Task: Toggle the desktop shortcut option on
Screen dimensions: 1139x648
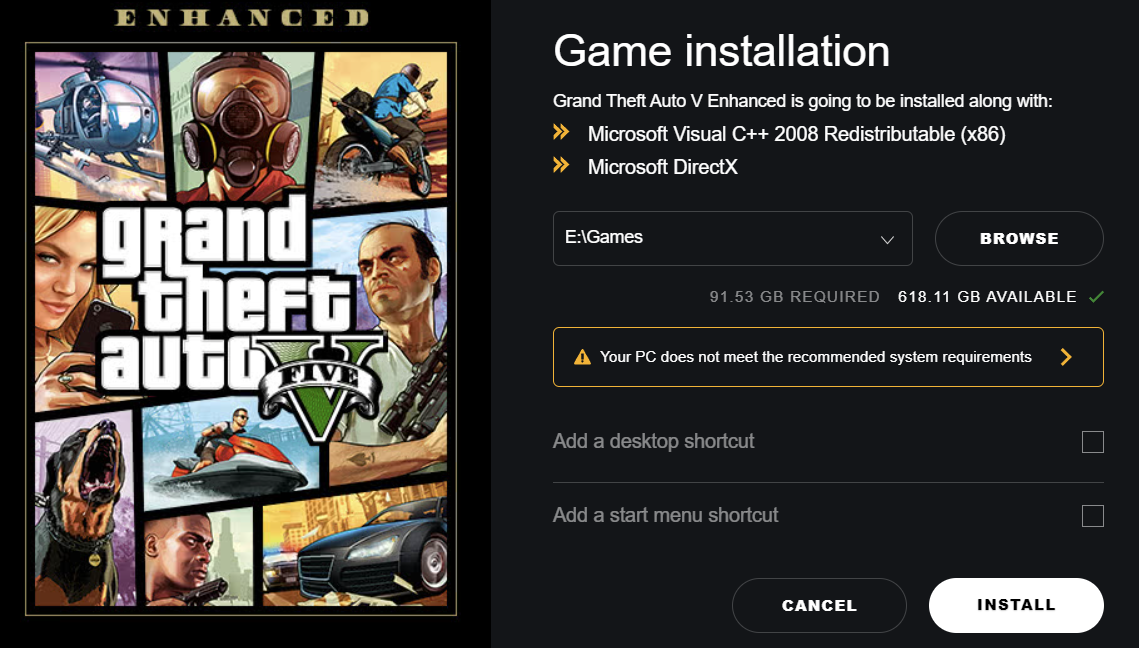Action: pos(1092,440)
